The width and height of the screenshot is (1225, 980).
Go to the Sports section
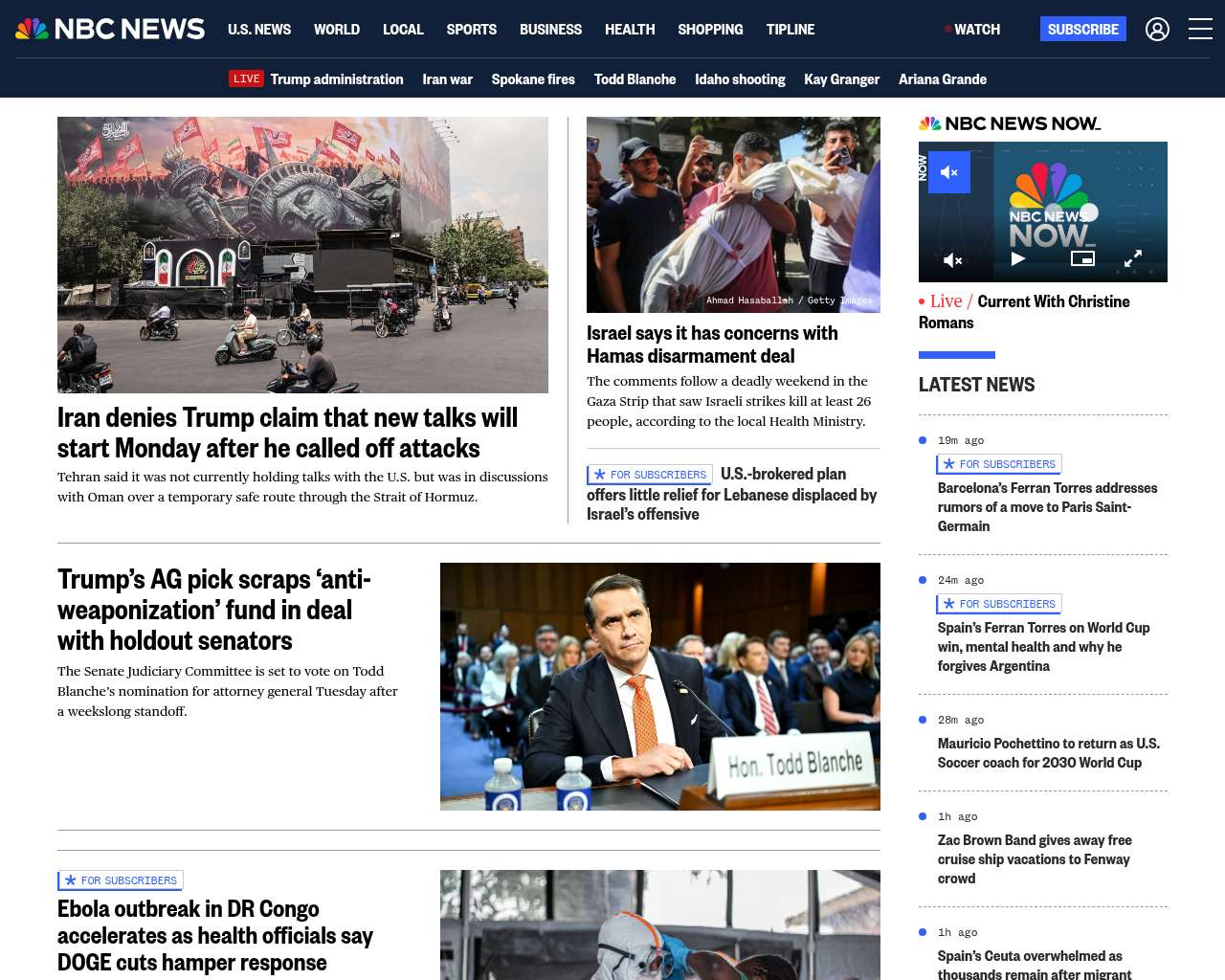pyautogui.click(x=472, y=30)
